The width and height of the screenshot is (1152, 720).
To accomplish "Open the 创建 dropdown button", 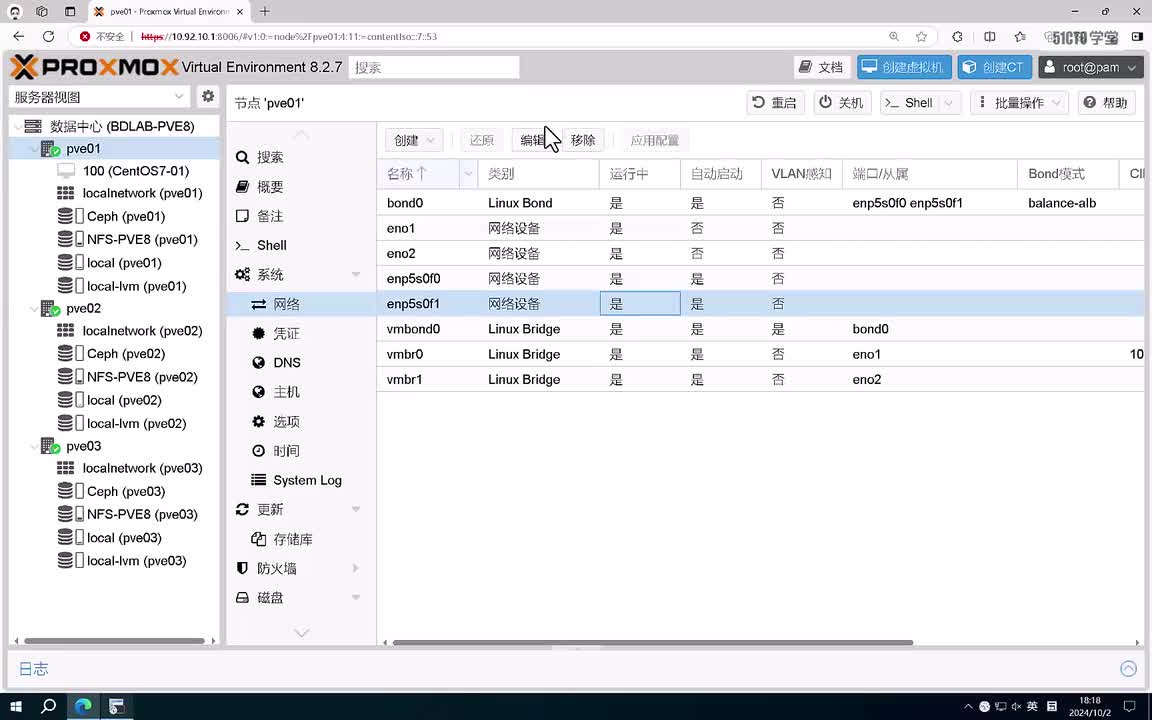I will point(414,140).
